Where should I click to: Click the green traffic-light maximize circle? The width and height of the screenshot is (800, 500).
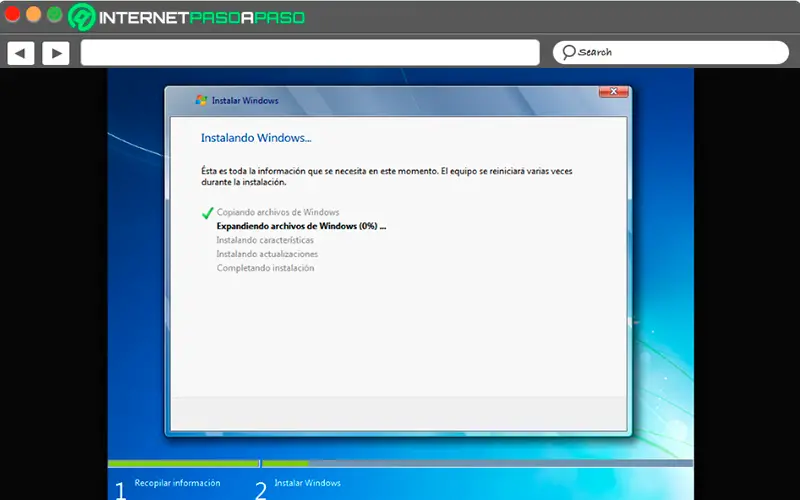55,14
